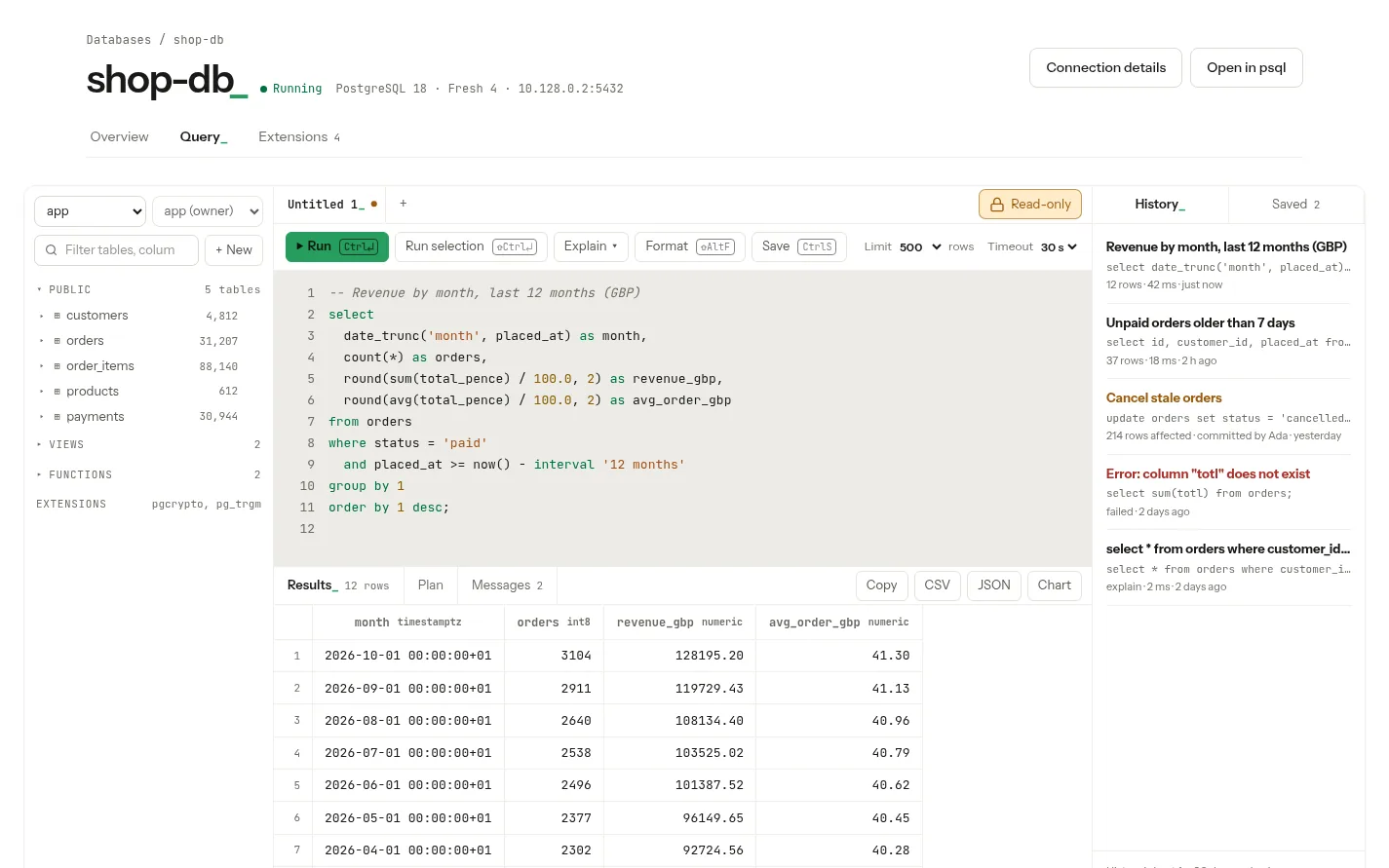Change the Timeout 30 s dropdown
Image resolution: width=1389 pixels, height=868 pixels.
(1059, 247)
